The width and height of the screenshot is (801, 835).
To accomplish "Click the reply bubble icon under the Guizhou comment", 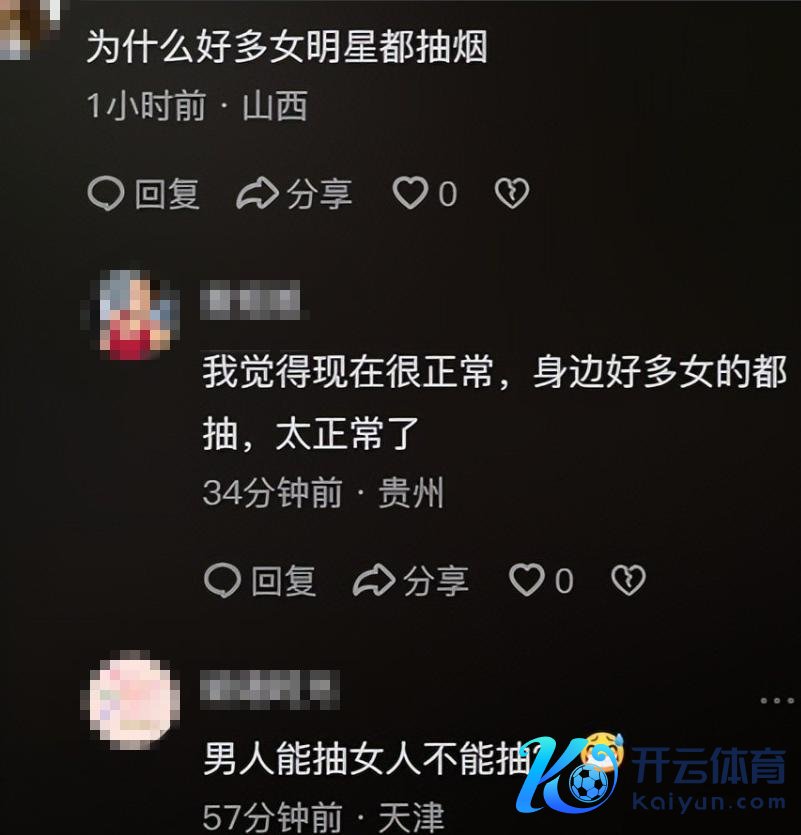I will coord(222,580).
